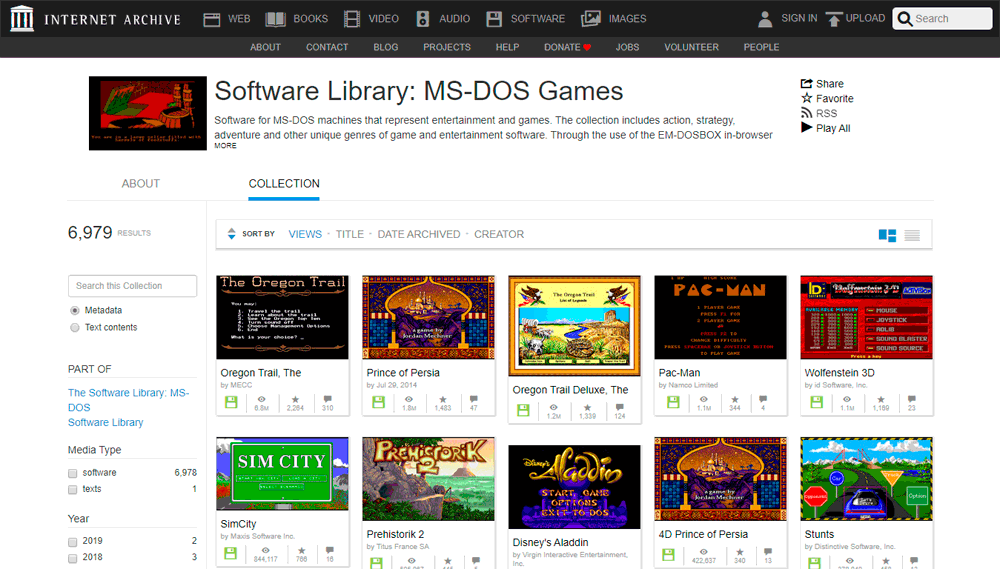Click SIGN IN link
The width and height of the screenshot is (1000, 569).
(x=799, y=18)
